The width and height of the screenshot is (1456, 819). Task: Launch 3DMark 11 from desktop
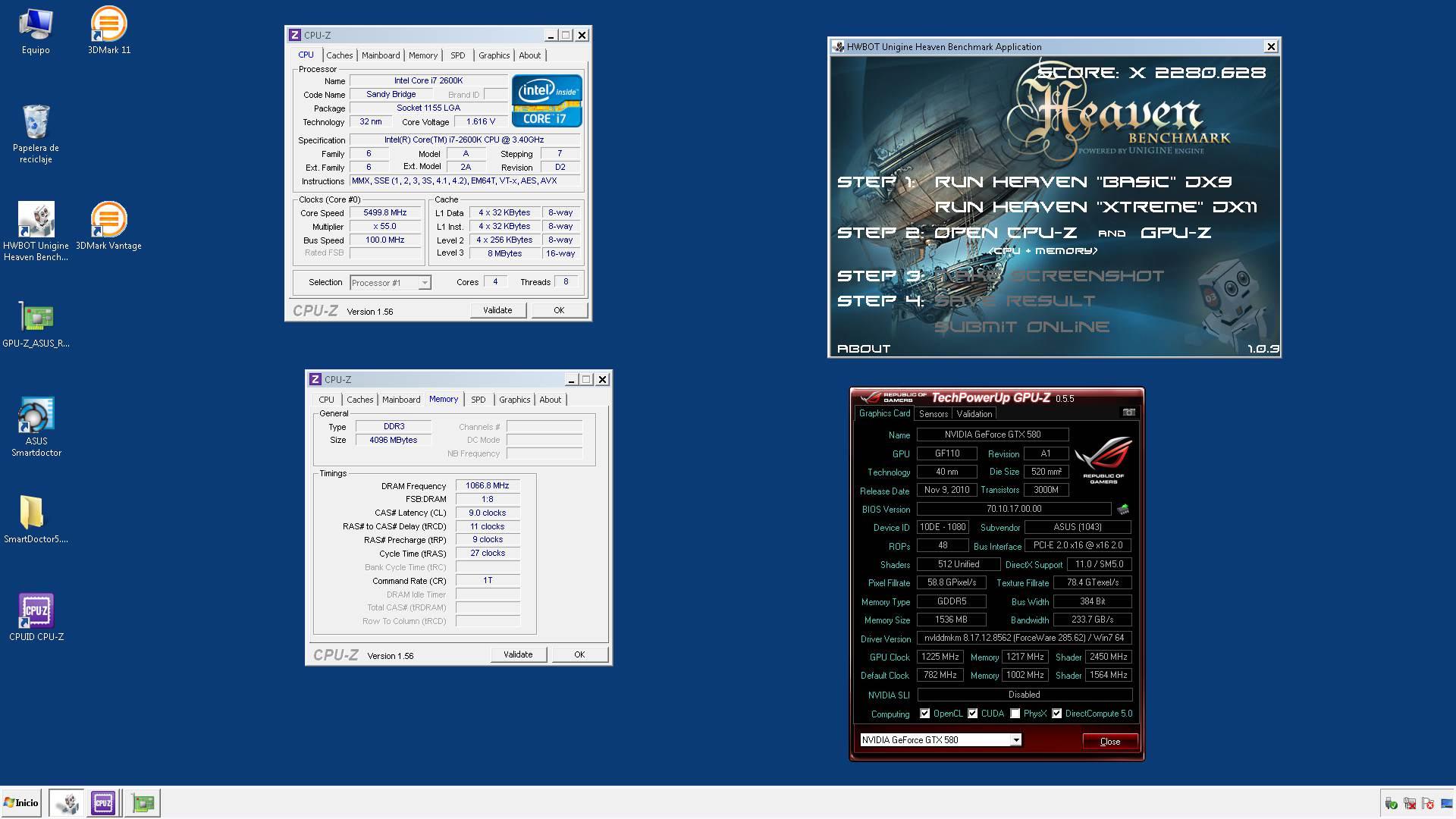click(x=108, y=30)
